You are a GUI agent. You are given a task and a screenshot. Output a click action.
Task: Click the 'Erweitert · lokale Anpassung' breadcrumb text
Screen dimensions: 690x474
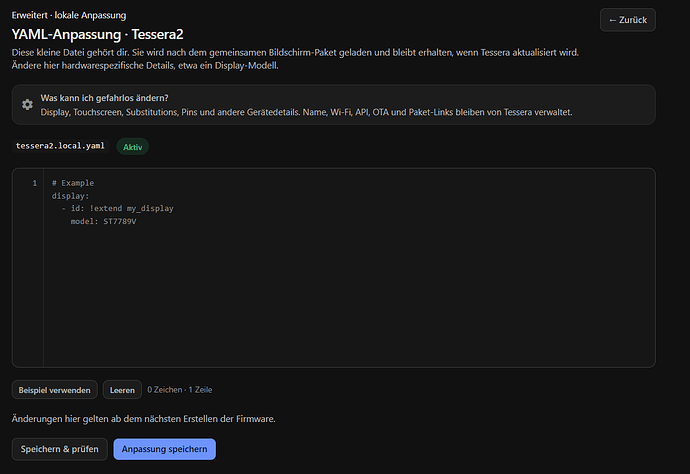coord(69,15)
